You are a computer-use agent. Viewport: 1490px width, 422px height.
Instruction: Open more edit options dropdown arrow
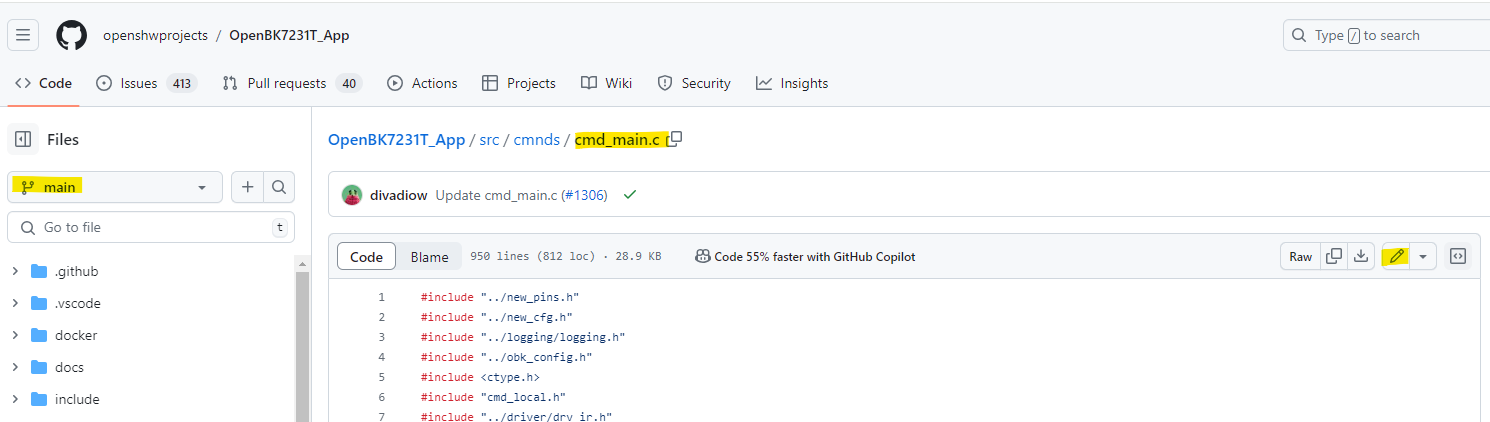(x=1422, y=257)
